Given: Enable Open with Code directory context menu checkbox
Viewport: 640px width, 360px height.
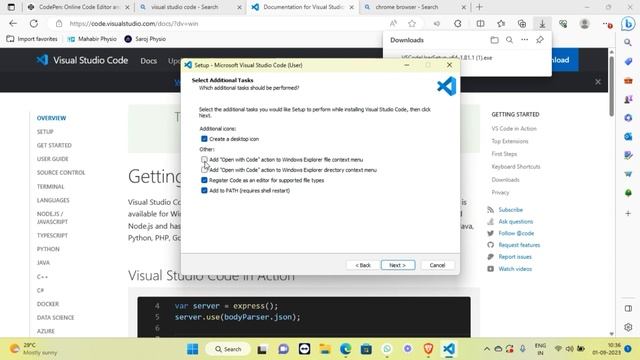Looking at the screenshot, I should 204,169.
